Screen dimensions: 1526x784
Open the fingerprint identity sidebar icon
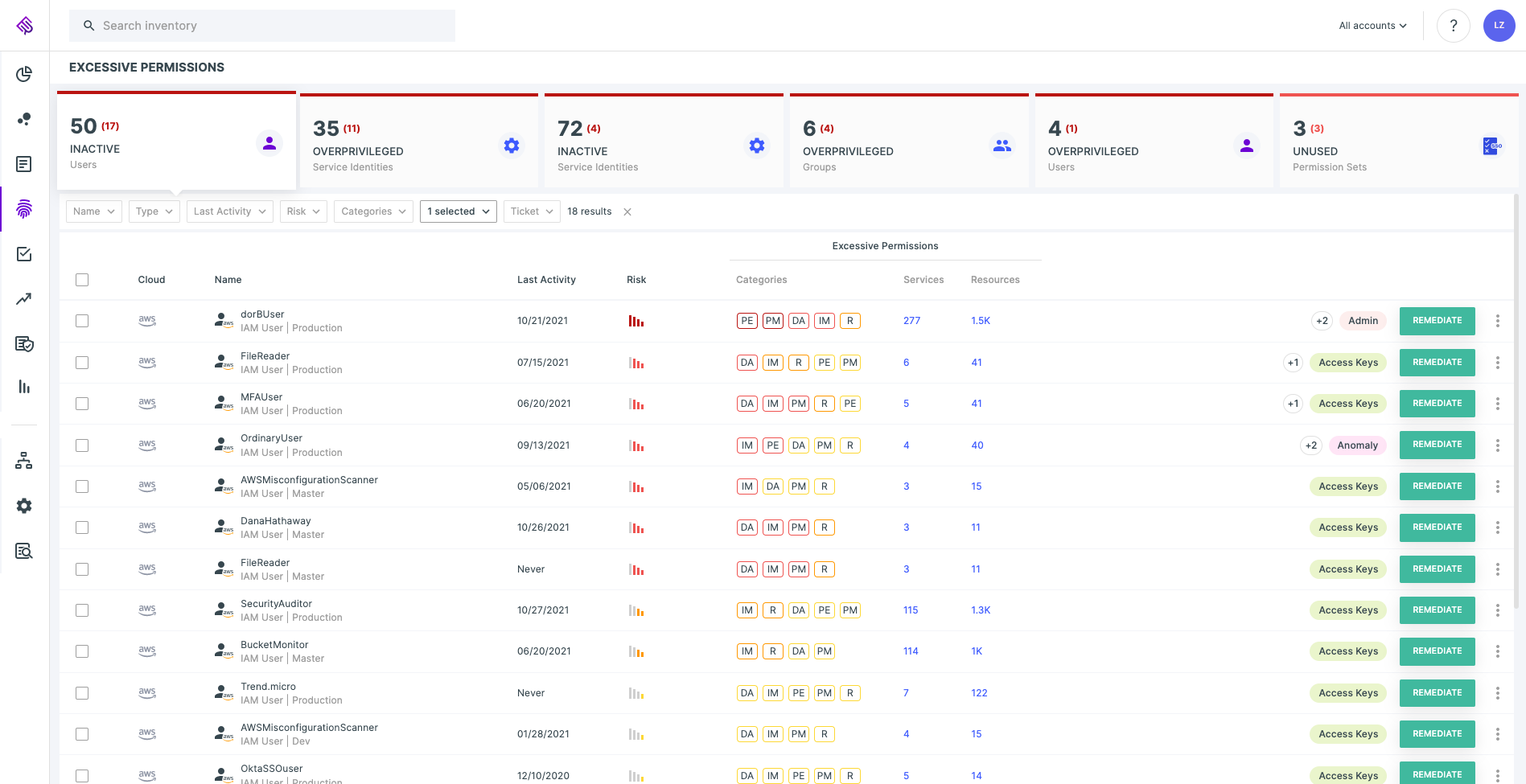click(x=24, y=209)
